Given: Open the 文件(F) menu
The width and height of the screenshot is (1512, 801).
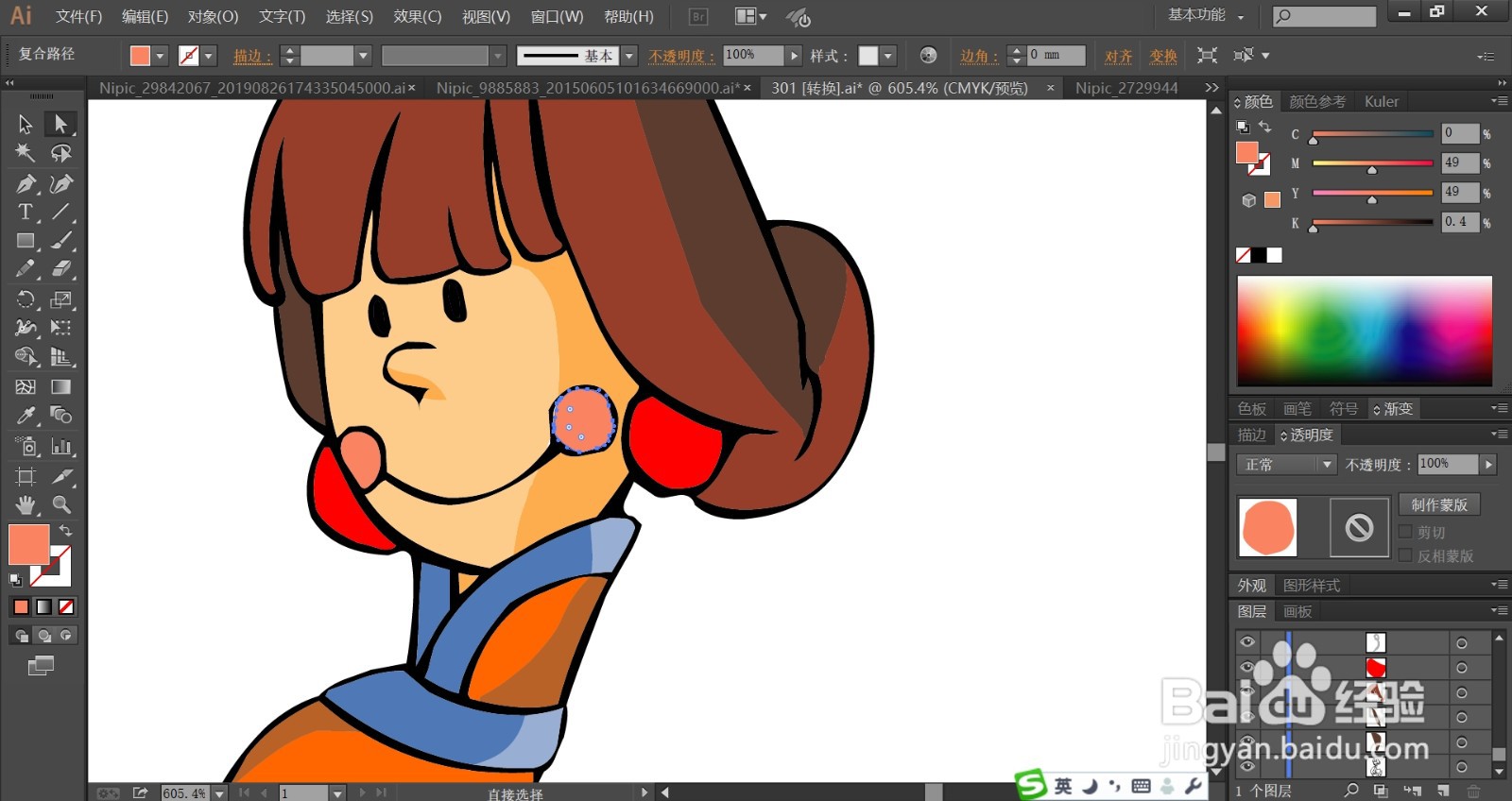Looking at the screenshot, I should [x=78, y=16].
